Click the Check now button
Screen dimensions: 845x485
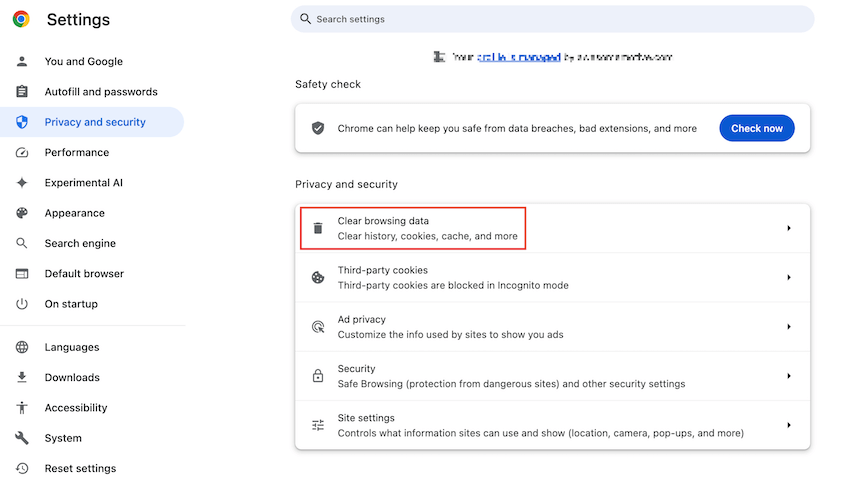[x=757, y=128]
